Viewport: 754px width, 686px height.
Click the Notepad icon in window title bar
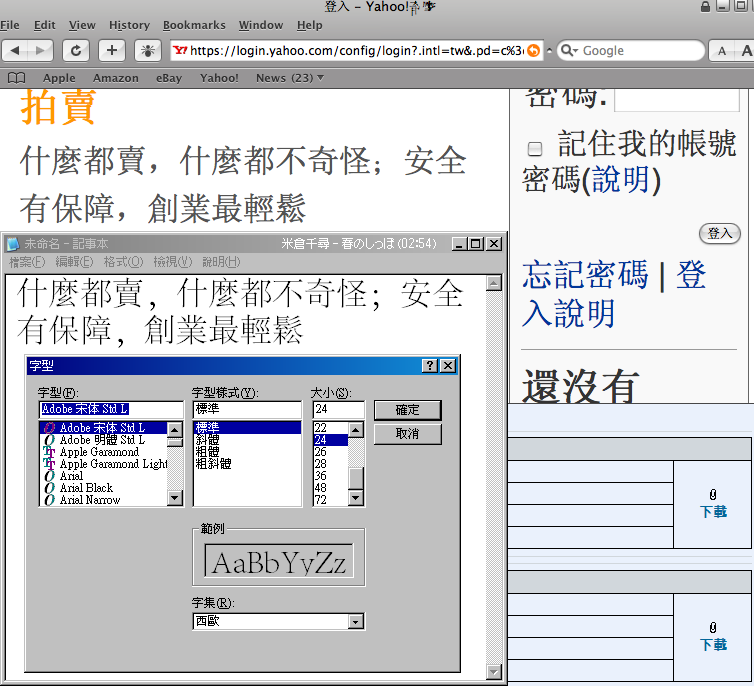12,243
